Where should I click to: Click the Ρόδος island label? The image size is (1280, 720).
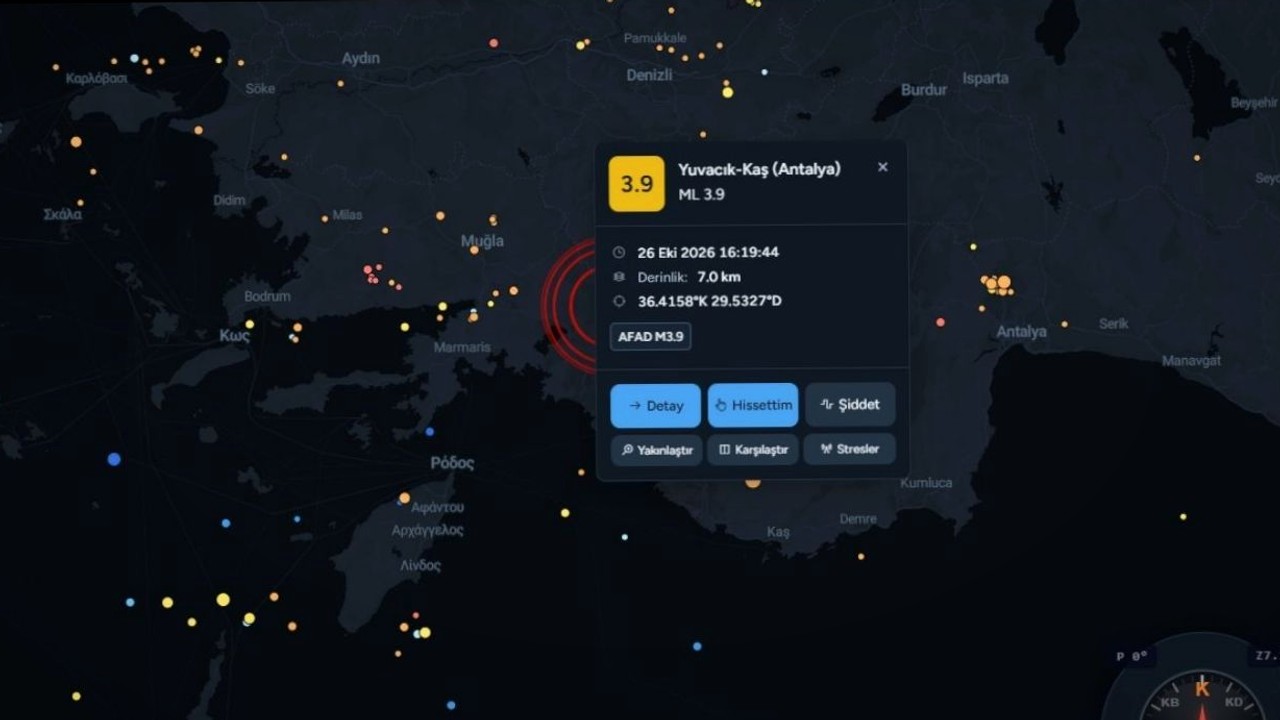452,463
